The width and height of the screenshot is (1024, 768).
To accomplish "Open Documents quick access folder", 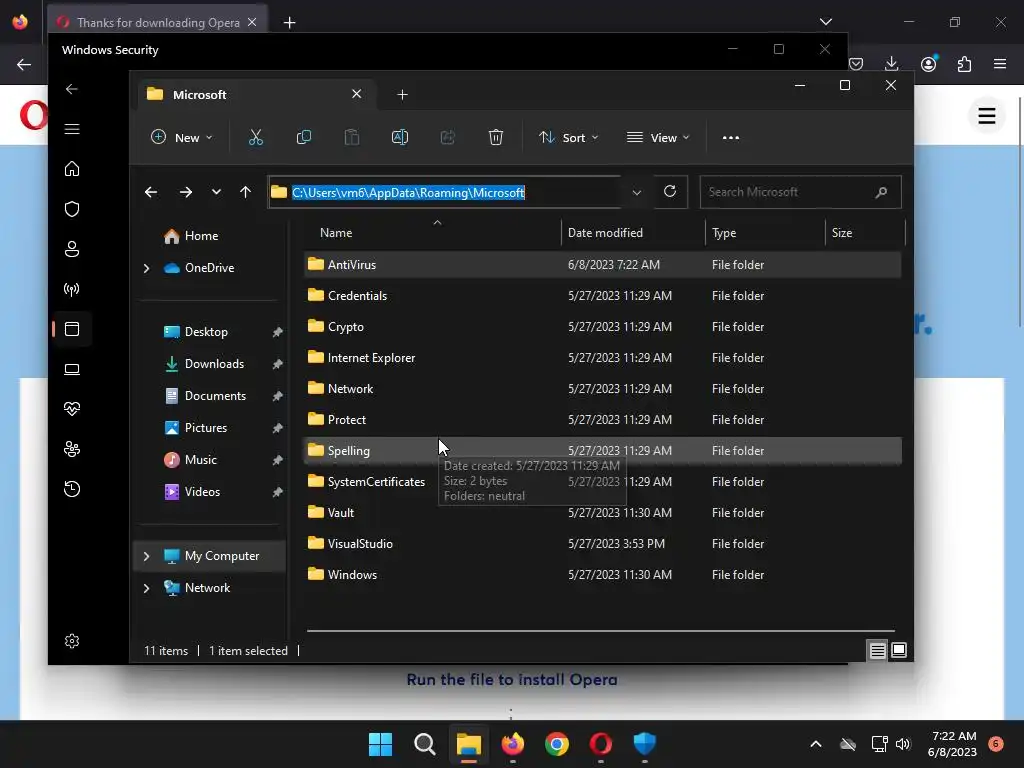I will pyautogui.click(x=215, y=396).
